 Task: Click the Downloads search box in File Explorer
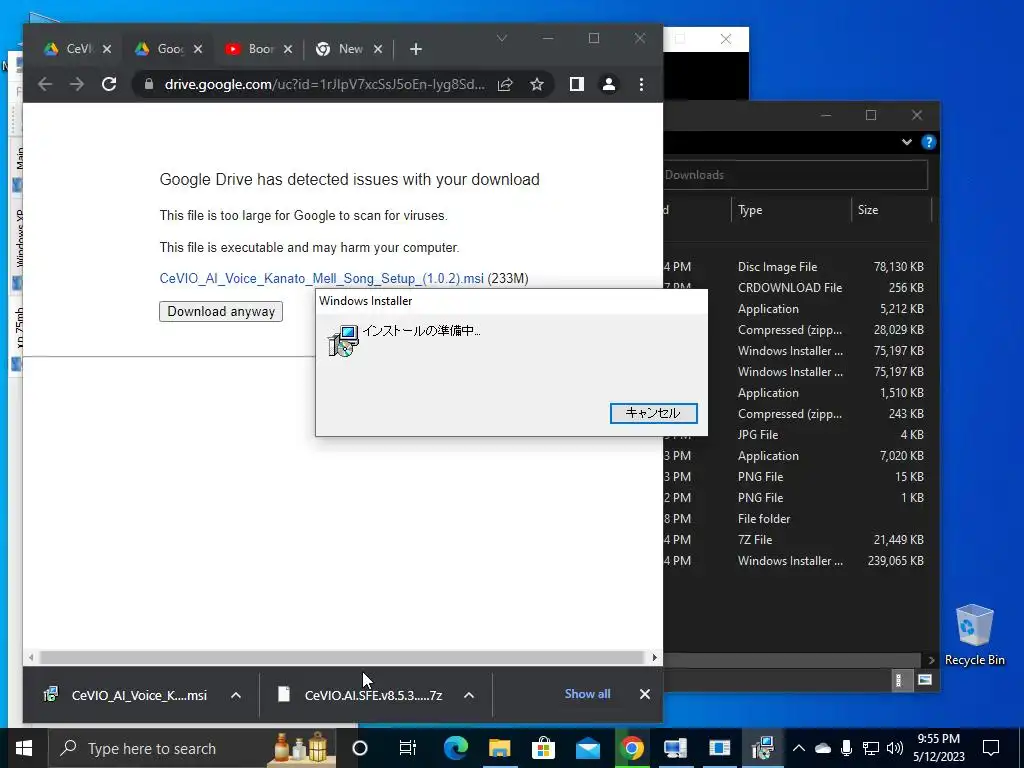pyautogui.click(x=795, y=175)
